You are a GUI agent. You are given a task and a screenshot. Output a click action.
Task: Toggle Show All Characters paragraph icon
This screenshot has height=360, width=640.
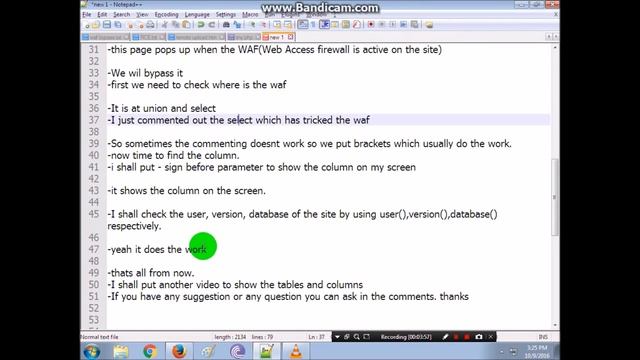pyautogui.click(x=313, y=25)
